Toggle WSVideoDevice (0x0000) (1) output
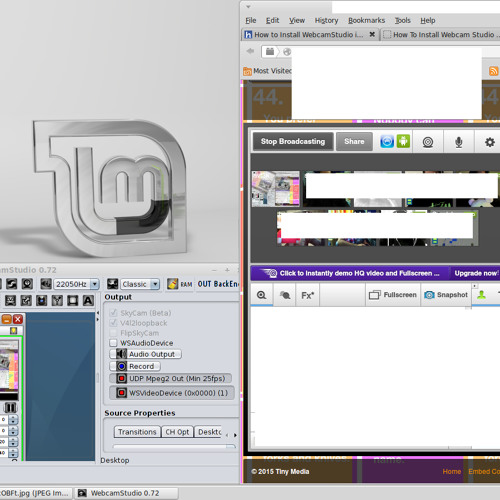Image resolution: width=500 pixels, height=500 pixels. pos(172,393)
